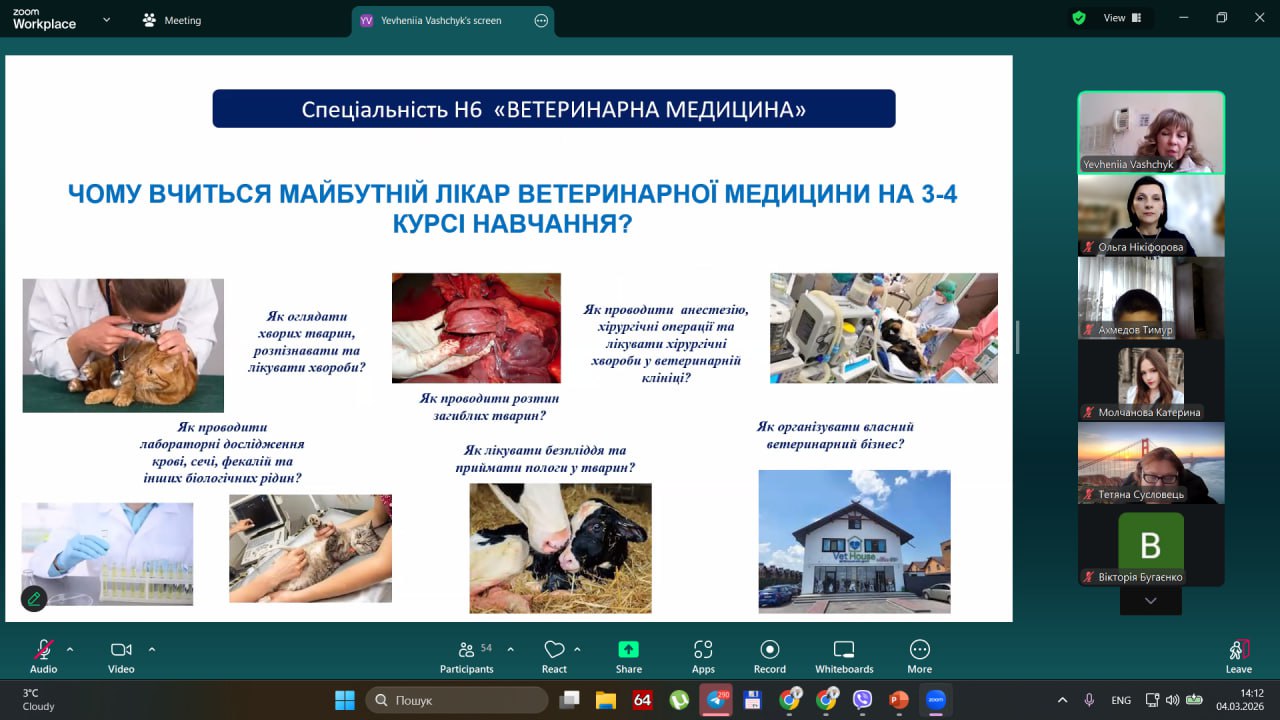Screen dimensions: 1280x720
Task: Expand video options arrow beside Video
Action: (x=152, y=649)
